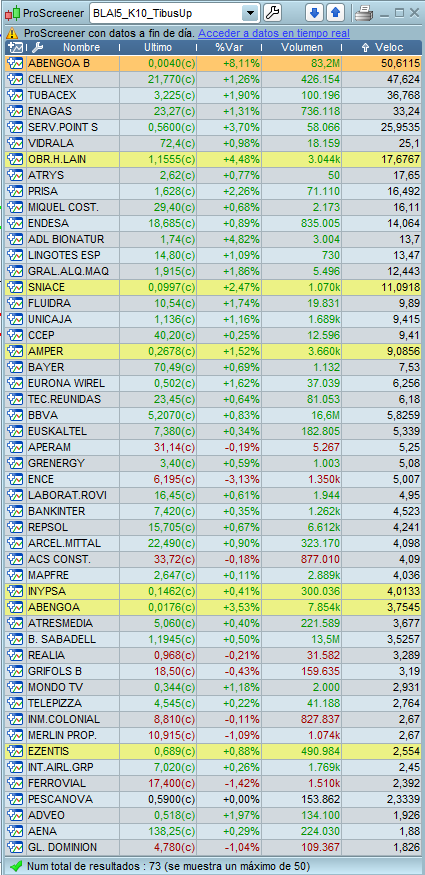Click the wrench settings icon beside the screener dropdown

tap(272, 12)
